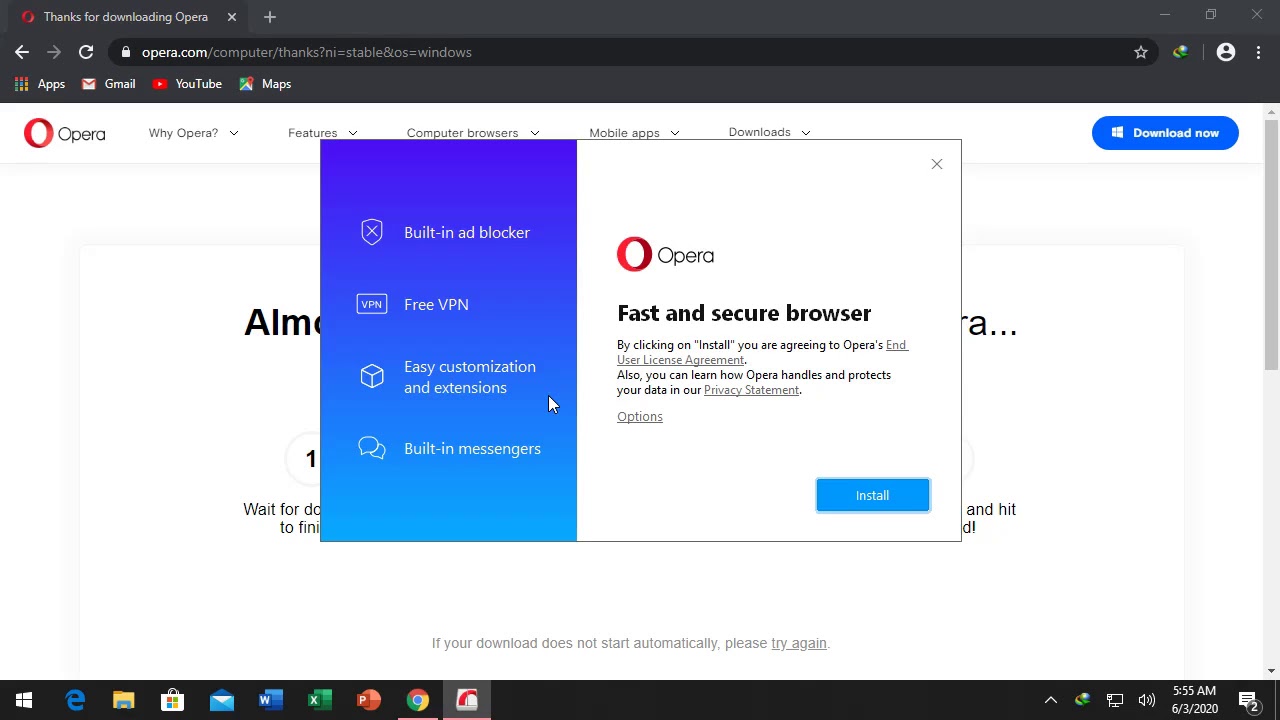Image resolution: width=1280 pixels, height=720 pixels.
Task: Open the Windows Start menu
Action: [24, 700]
